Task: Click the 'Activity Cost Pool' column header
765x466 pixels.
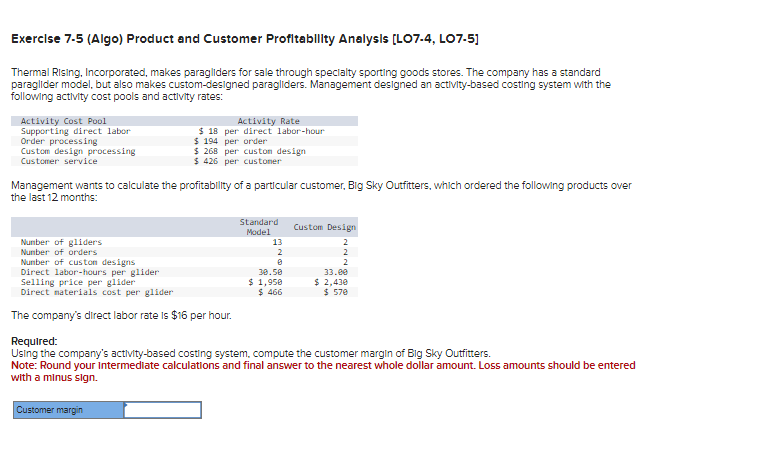Action: (x=63, y=121)
